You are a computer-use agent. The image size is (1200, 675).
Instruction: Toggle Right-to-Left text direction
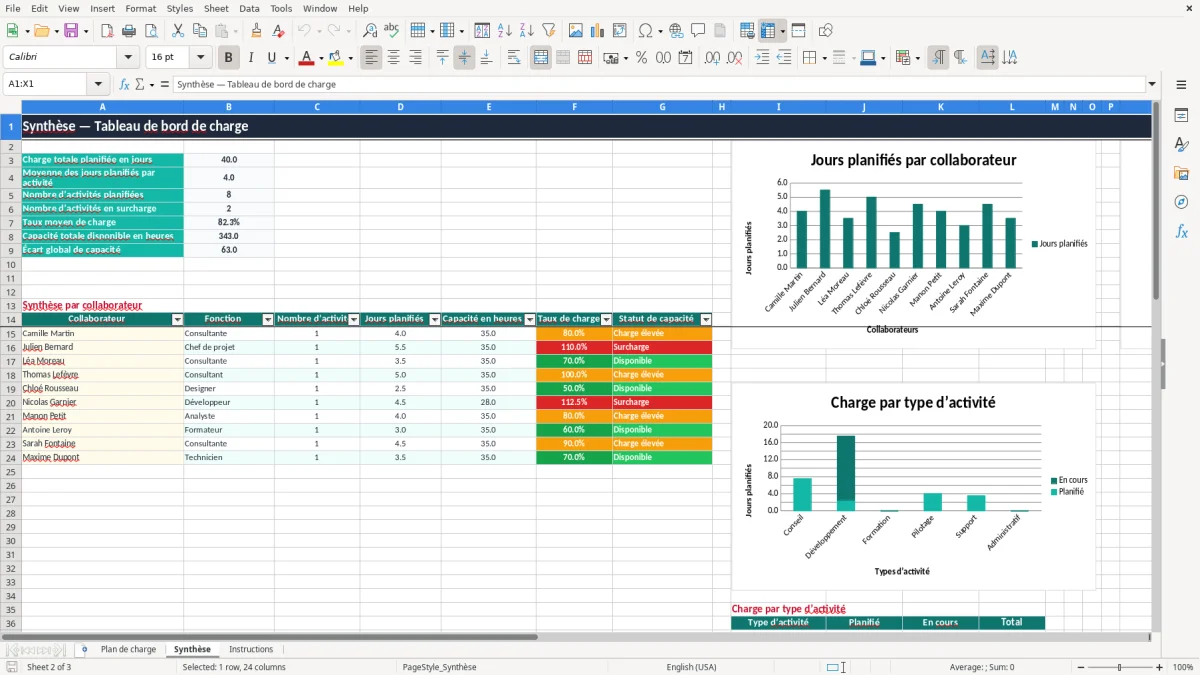click(x=960, y=58)
